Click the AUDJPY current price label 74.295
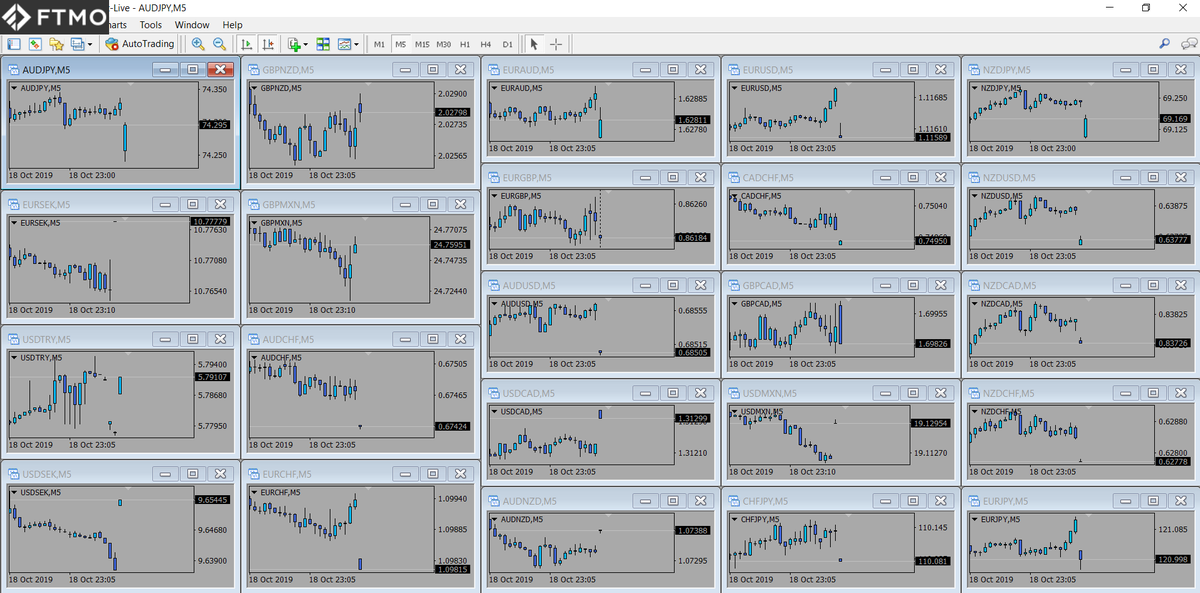The height and width of the screenshot is (593, 1200). (214, 125)
